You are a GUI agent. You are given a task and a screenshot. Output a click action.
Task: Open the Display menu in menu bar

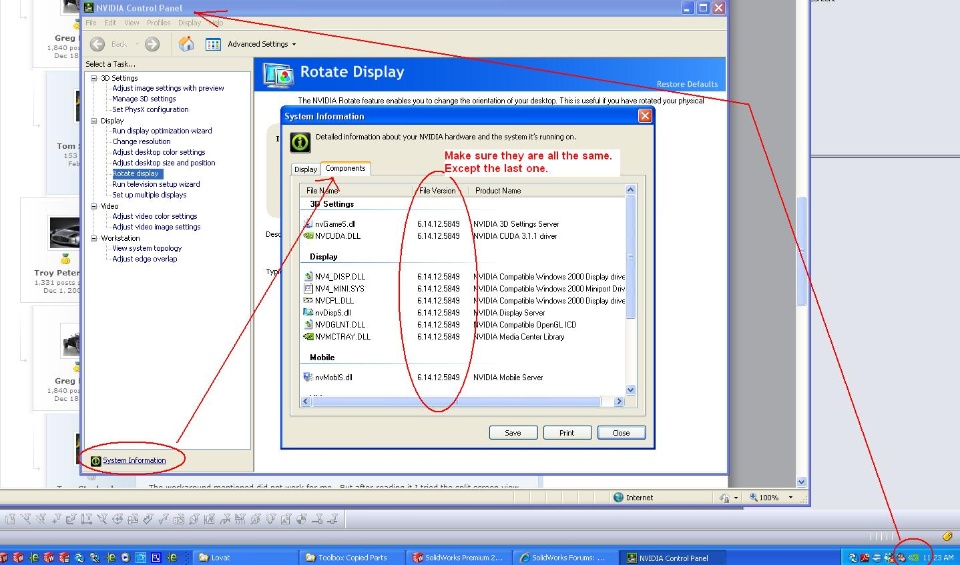[189, 23]
